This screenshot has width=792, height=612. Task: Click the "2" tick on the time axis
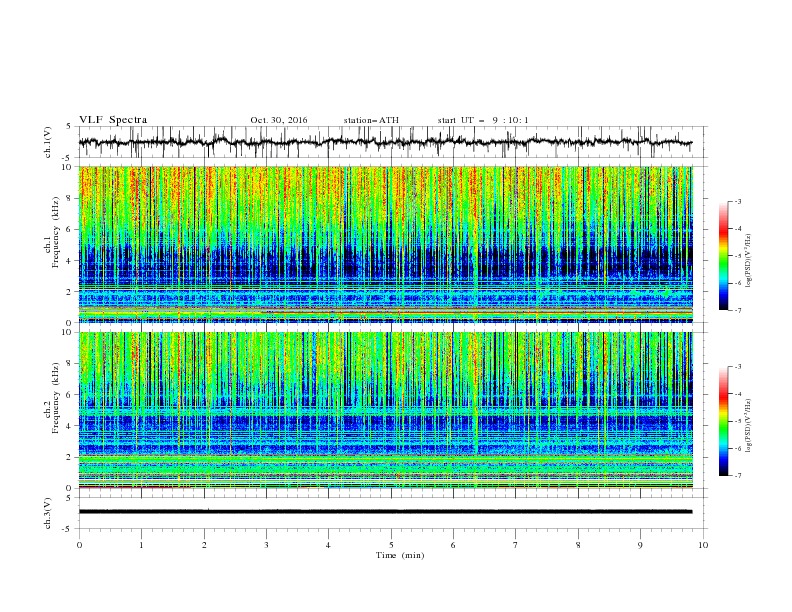pyautogui.click(x=204, y=545)
